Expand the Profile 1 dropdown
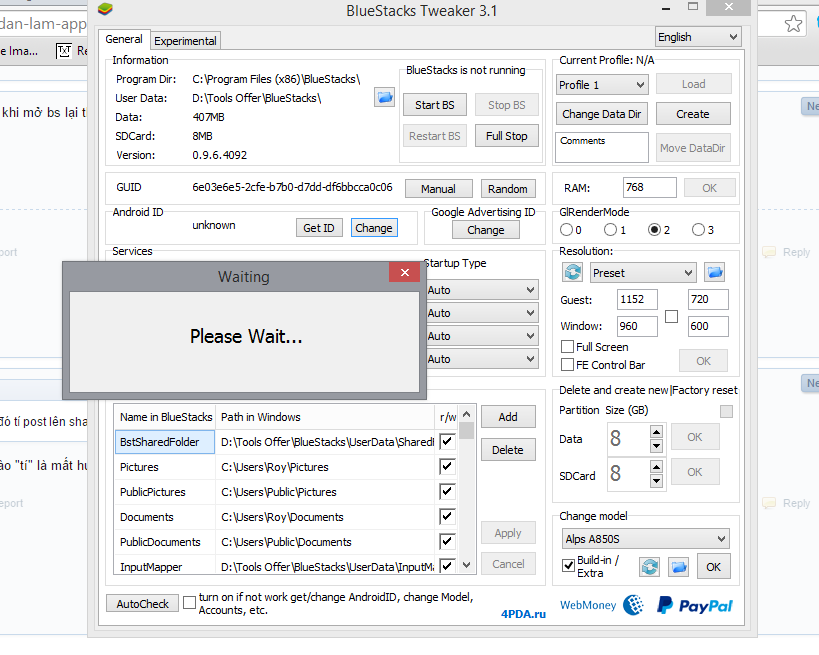 coord(602,85)
